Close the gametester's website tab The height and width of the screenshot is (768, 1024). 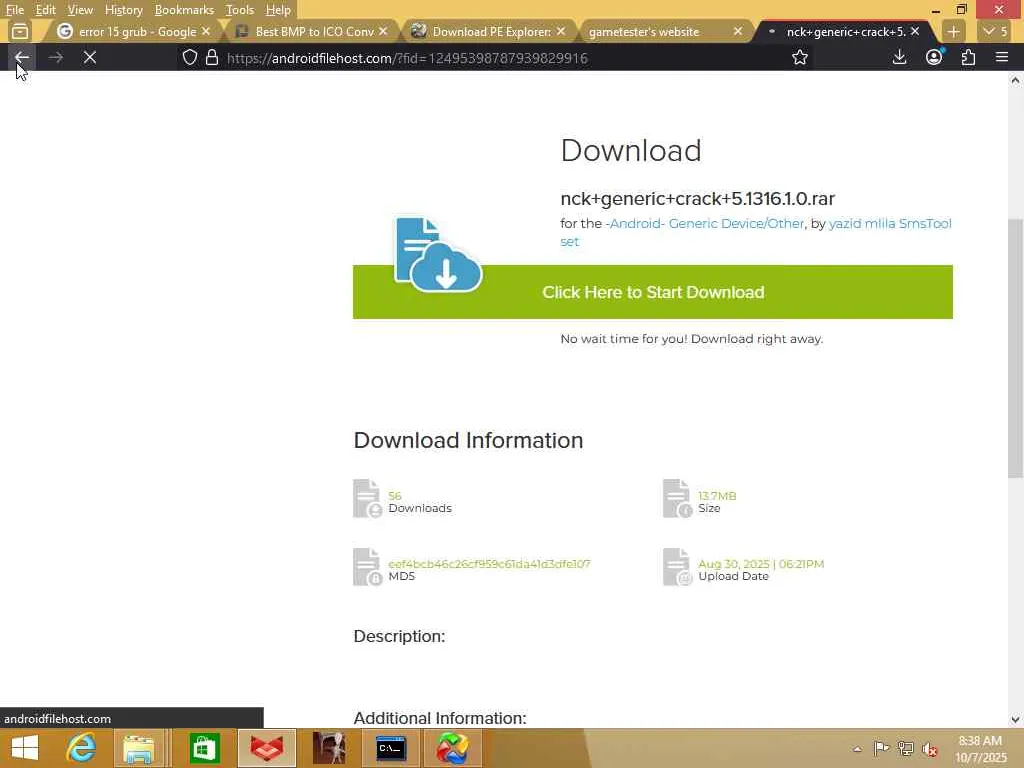coord(738,31)
